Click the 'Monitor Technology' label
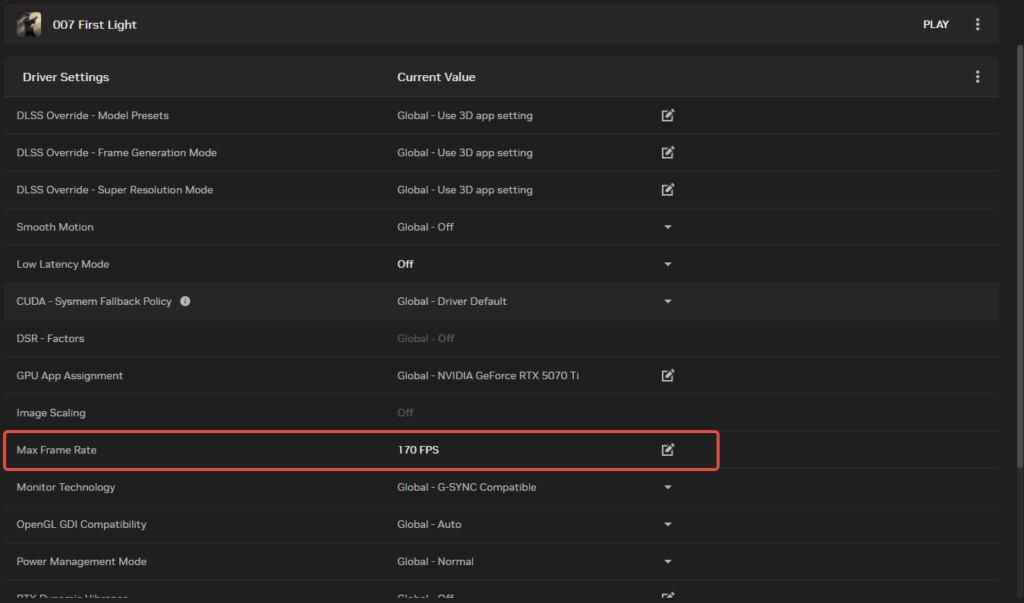The image size is (1024, 603). 65,487
